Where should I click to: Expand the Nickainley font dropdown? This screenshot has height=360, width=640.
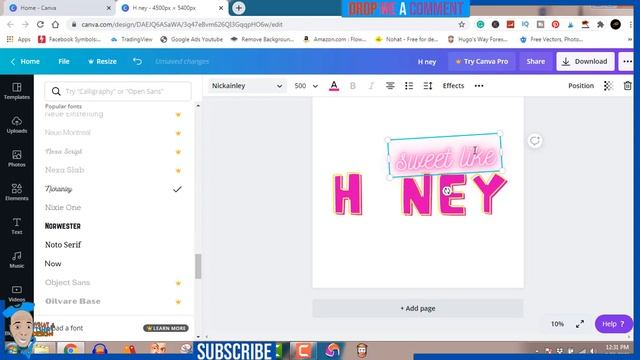pos(247,86)
